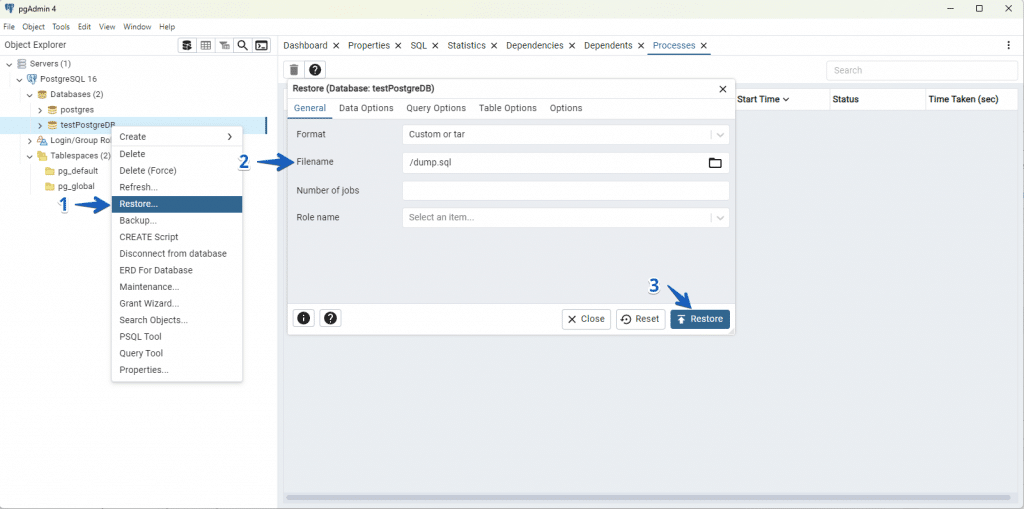The height and width of the screenshot is (509, 1024).
Task: Click the info icon in Restore dialog
Action: (304, 318)
